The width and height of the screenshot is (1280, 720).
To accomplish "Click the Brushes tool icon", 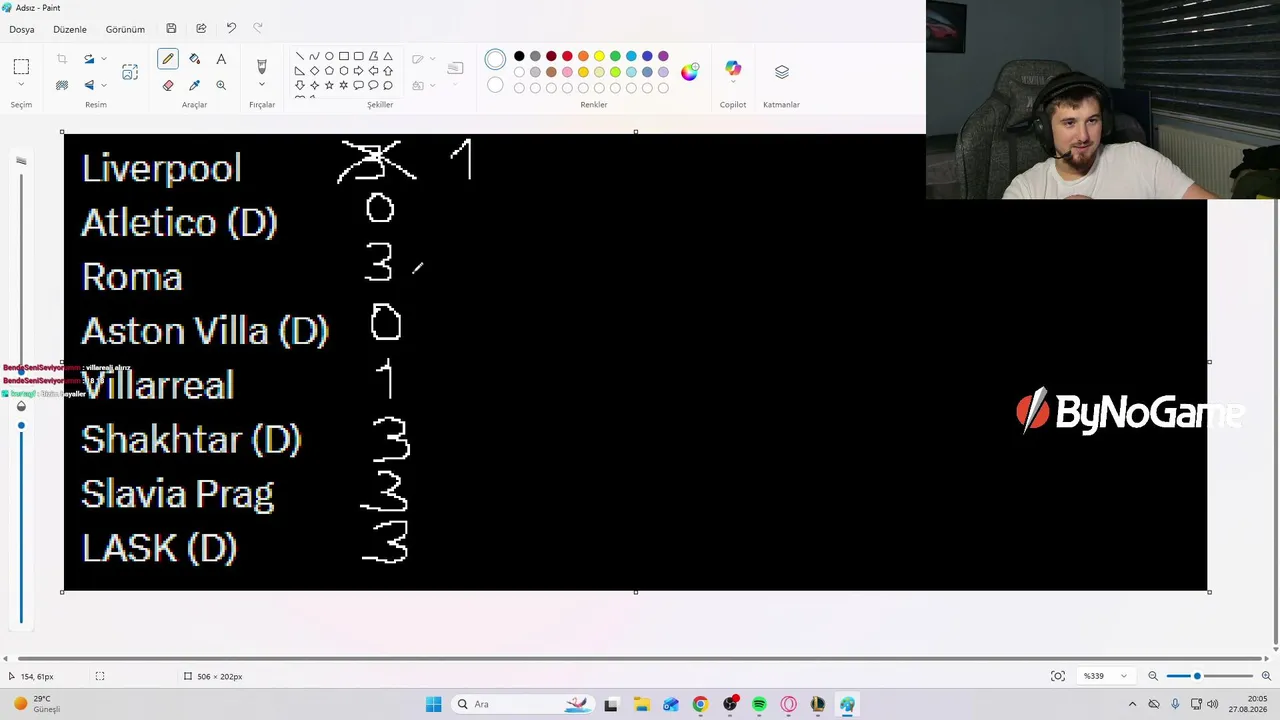I will tap(262, 66).
